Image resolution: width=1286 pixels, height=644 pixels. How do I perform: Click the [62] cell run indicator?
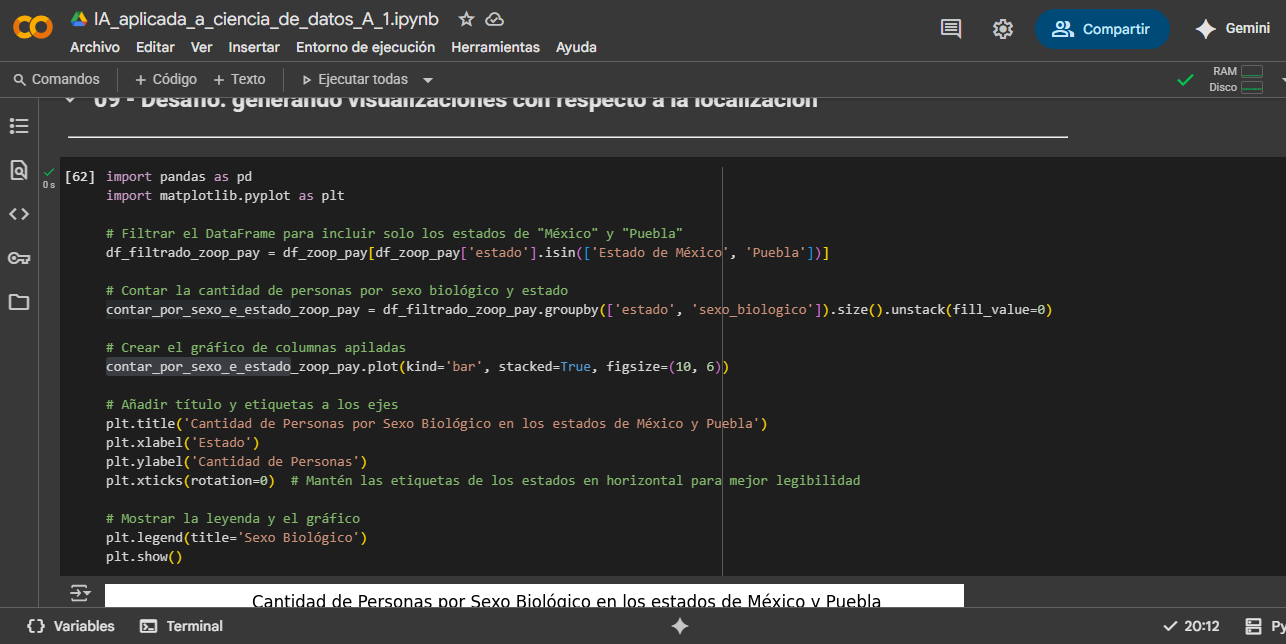tap(80, 176)
